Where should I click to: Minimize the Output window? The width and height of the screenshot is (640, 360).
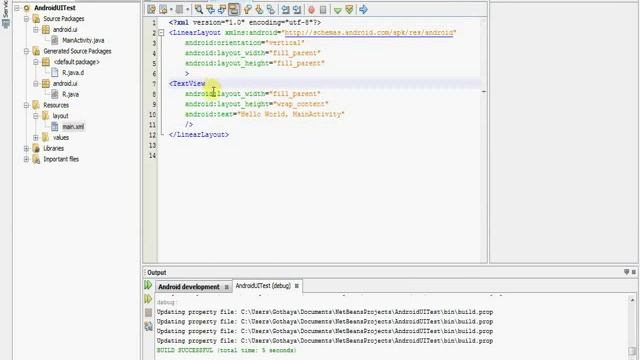(x=627, y=272)
